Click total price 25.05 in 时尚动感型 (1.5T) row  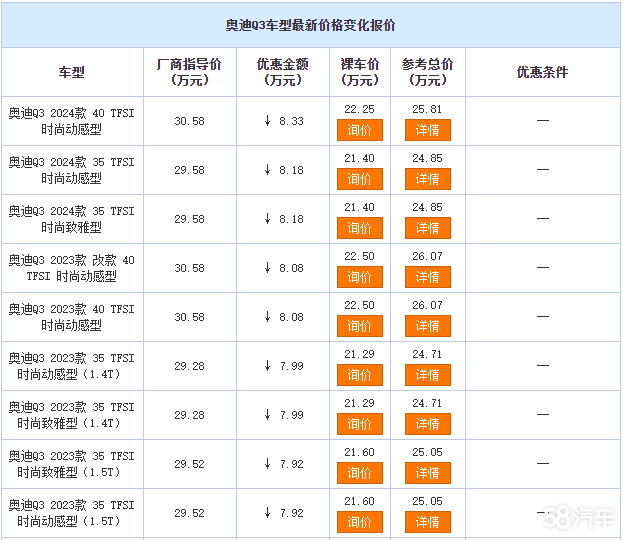coord(427,501)
